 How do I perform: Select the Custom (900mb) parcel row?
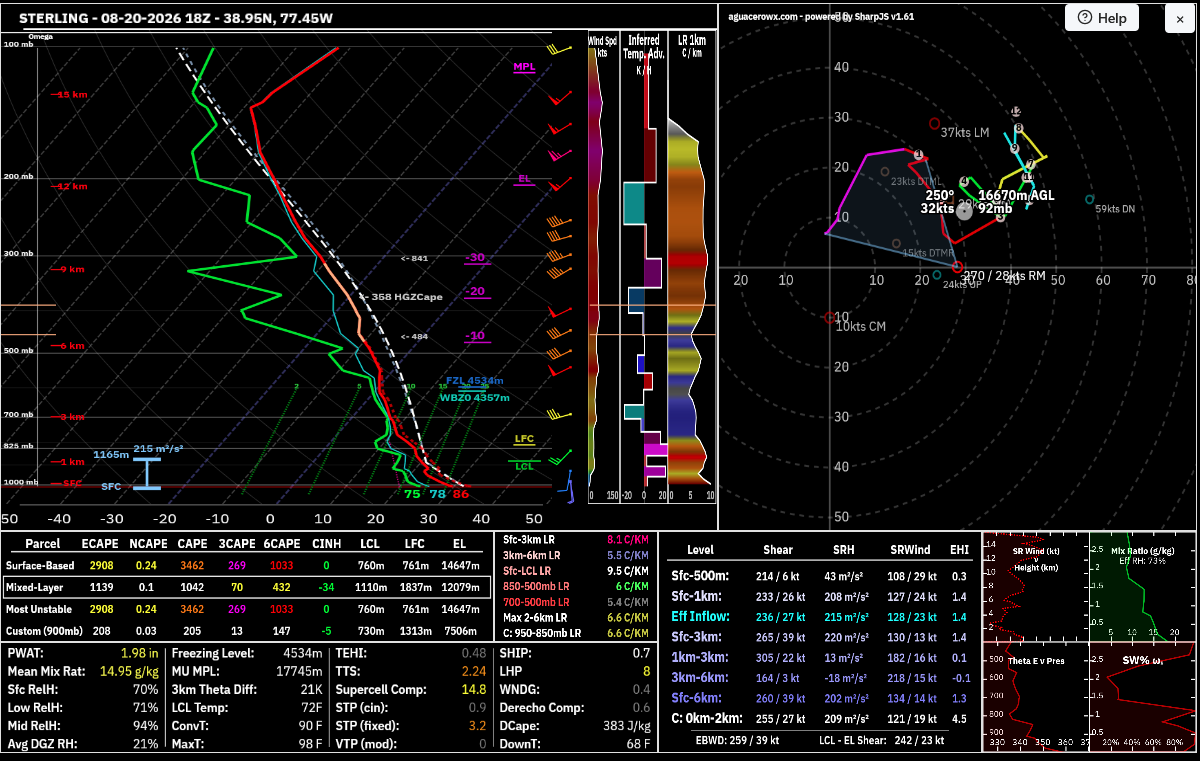pos(249,631)
